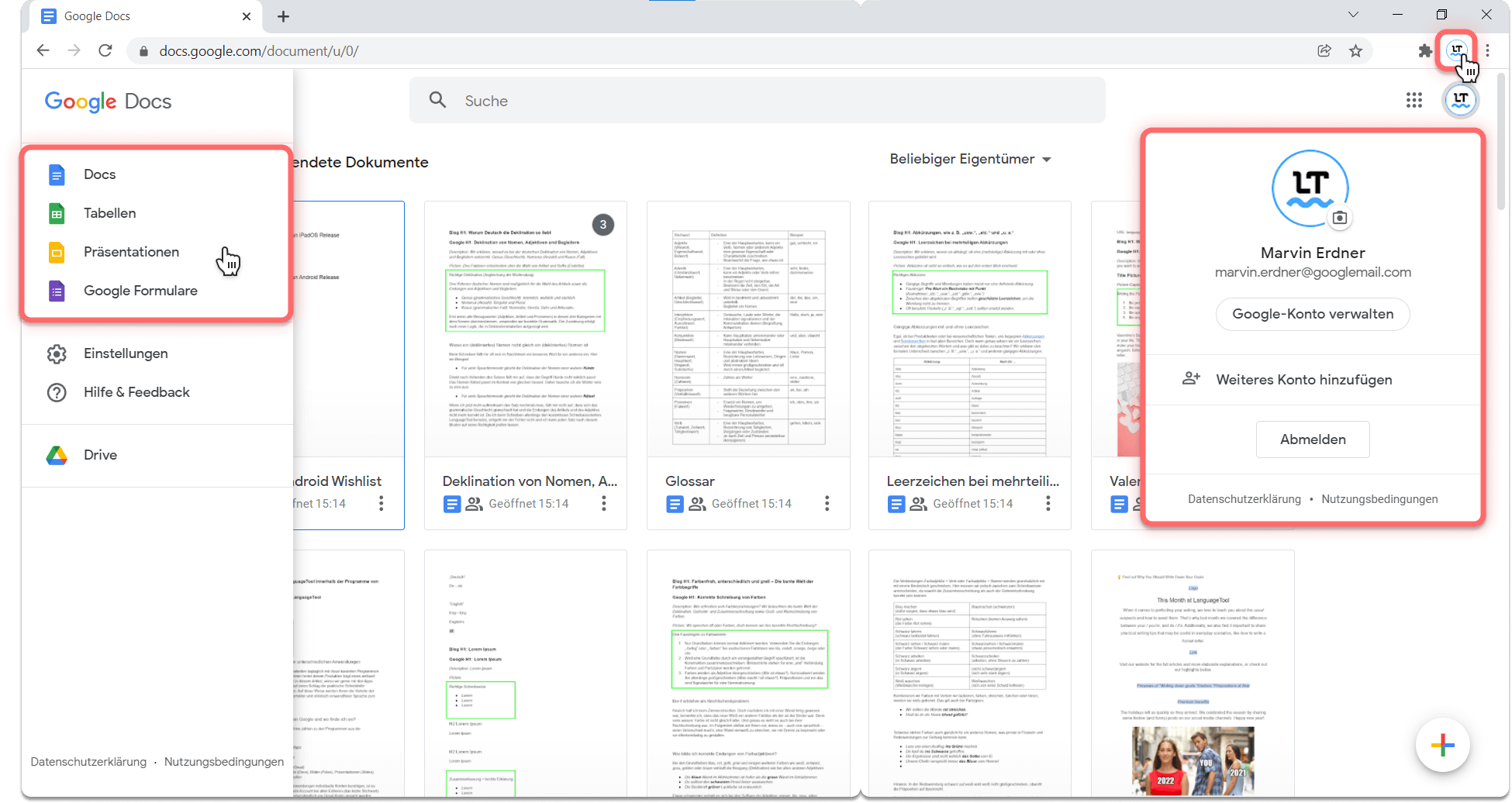
Task: Go forward with browser forward arrow
Action: click(74, 51)
